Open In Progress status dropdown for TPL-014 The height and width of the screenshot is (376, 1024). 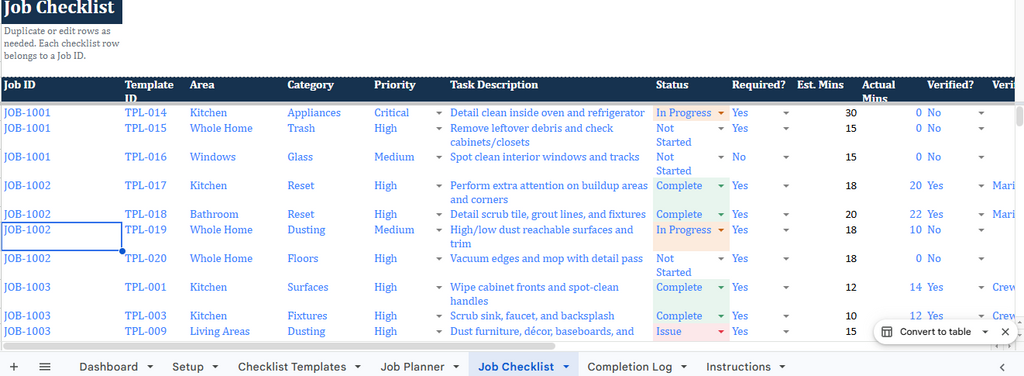click(721, 113)
